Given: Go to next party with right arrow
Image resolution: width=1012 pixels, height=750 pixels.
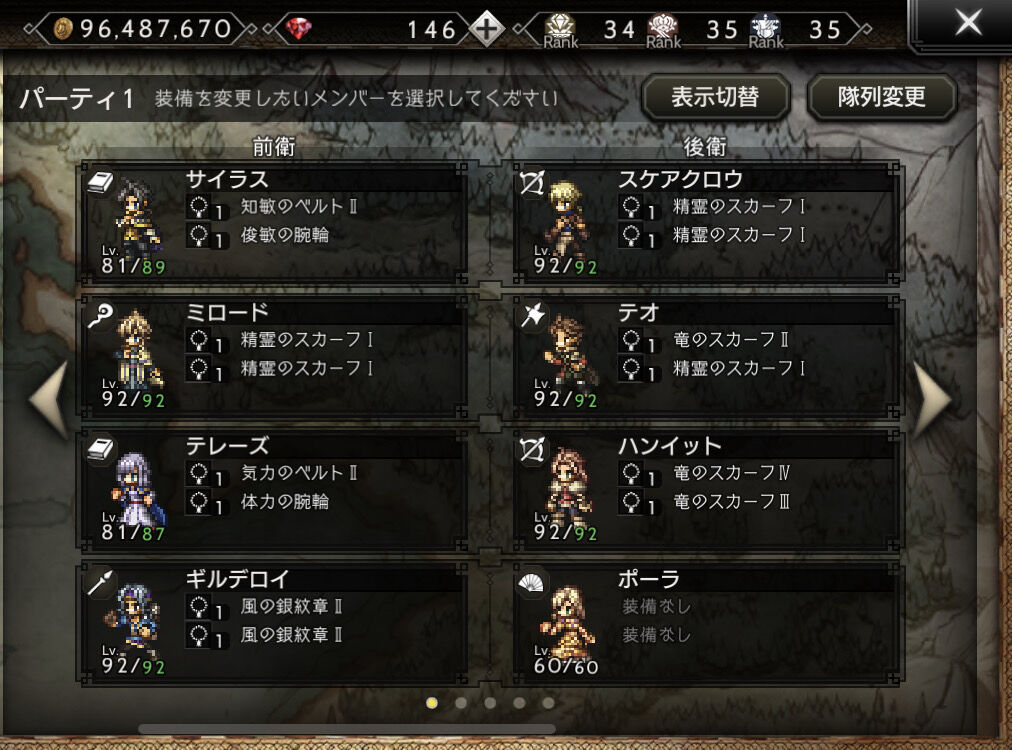Looking at the screenshot, I should (x=933, y=400).
